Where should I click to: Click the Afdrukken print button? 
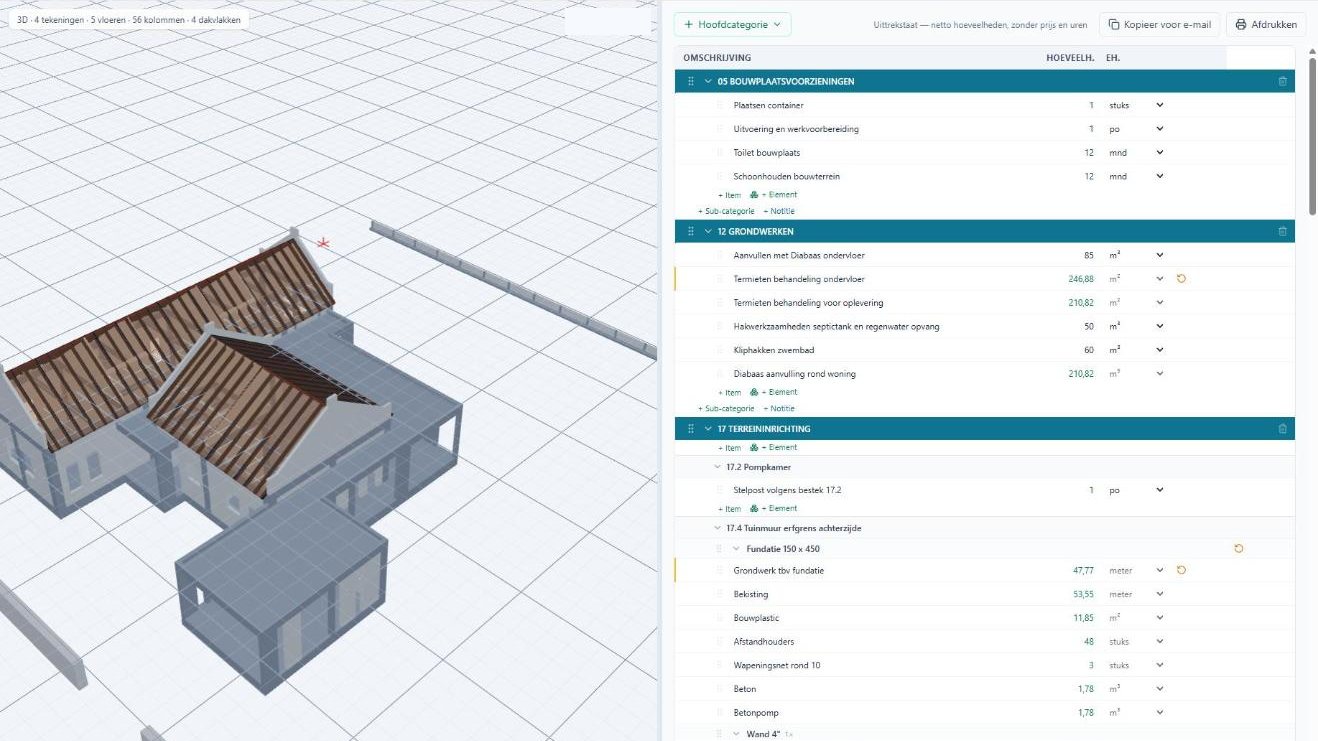click(1266, 24)
